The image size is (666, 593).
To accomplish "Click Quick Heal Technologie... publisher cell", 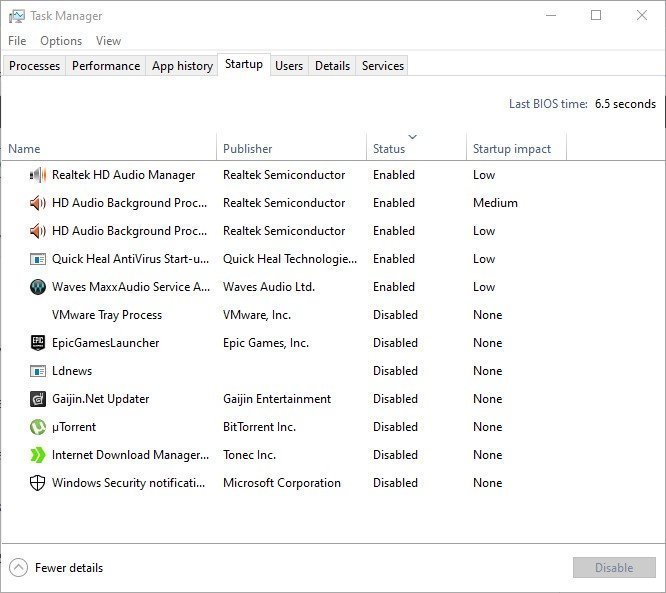I will point(290,259).
